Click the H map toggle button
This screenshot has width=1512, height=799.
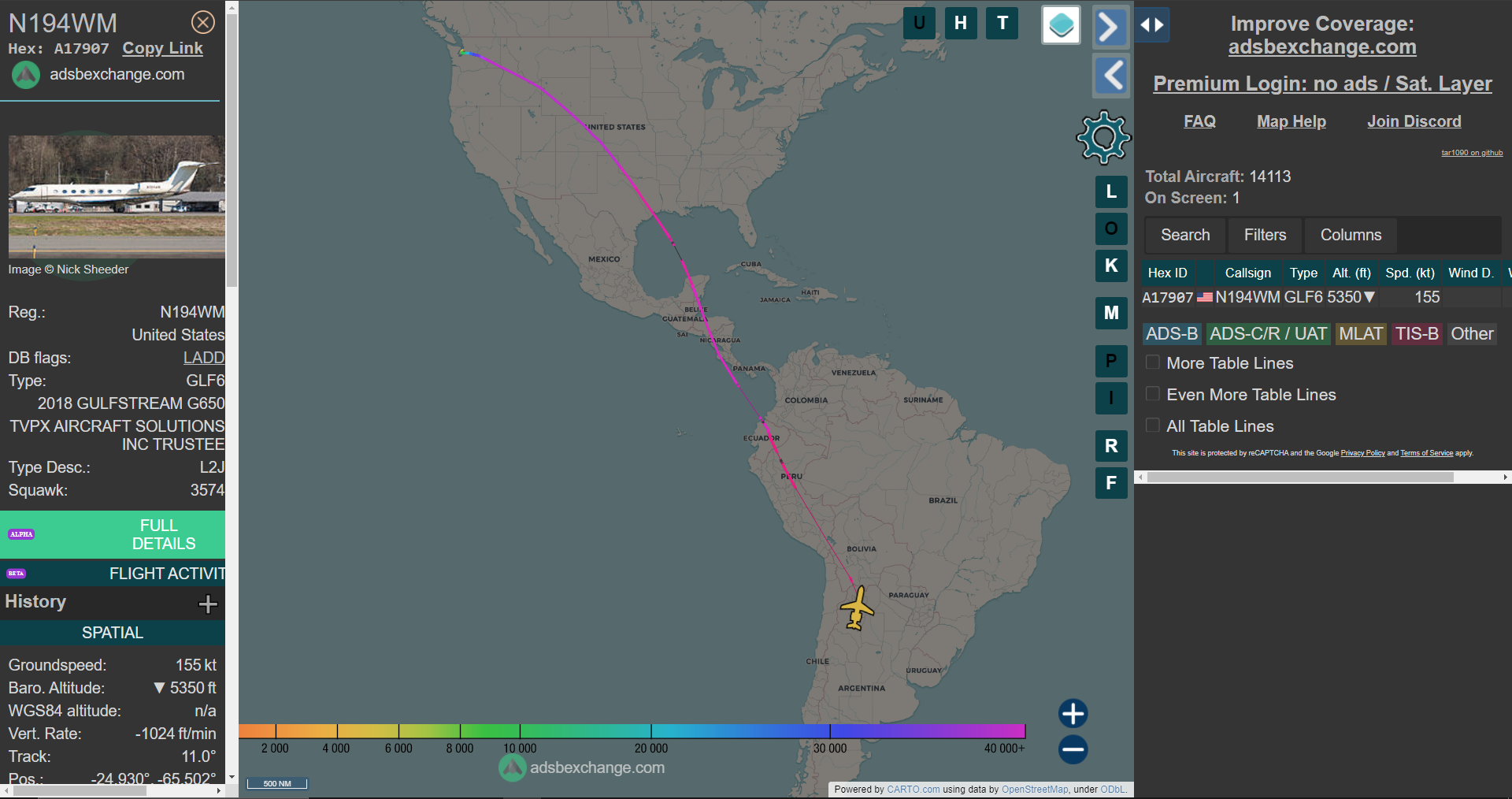point(961,23)
